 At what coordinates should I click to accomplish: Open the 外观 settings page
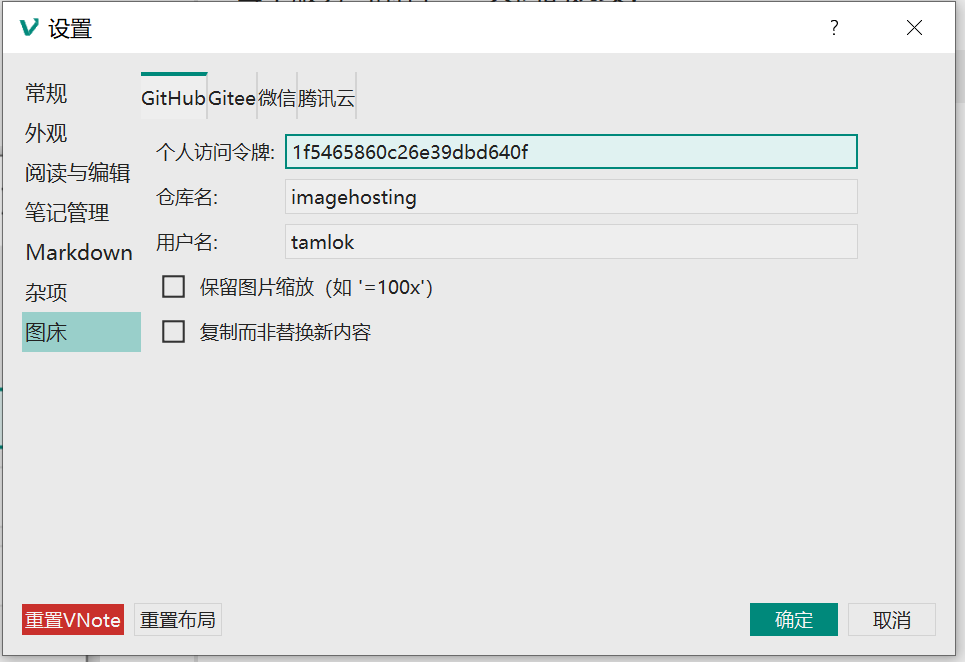point(81,133)
